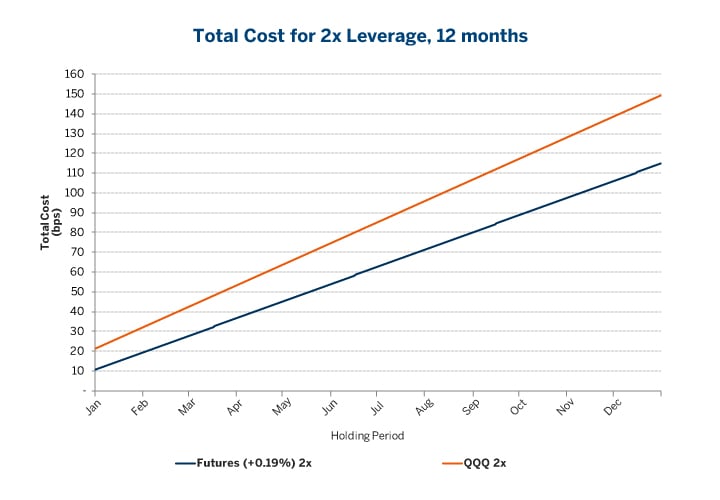Click the 10 value on the y-axis
Screen dimensions: 720x500
(x=77, y=371)
